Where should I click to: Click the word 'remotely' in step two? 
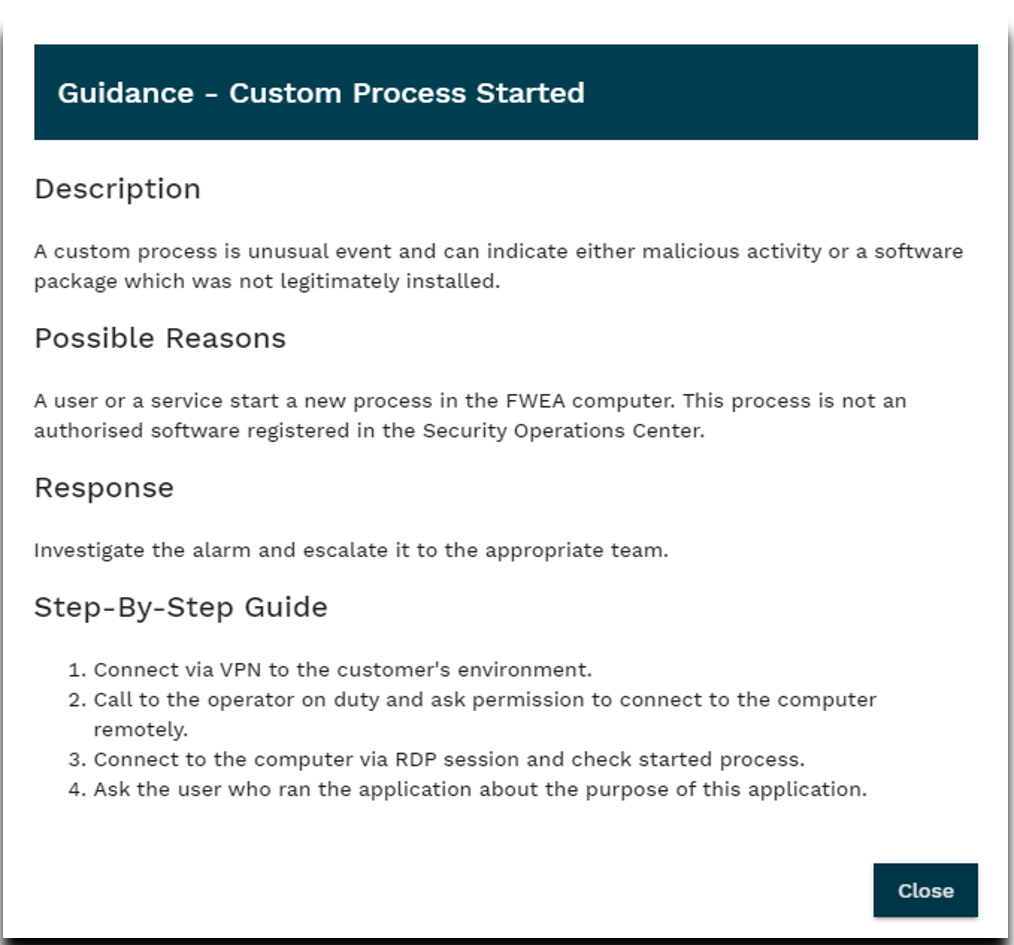tap(141, 729)
